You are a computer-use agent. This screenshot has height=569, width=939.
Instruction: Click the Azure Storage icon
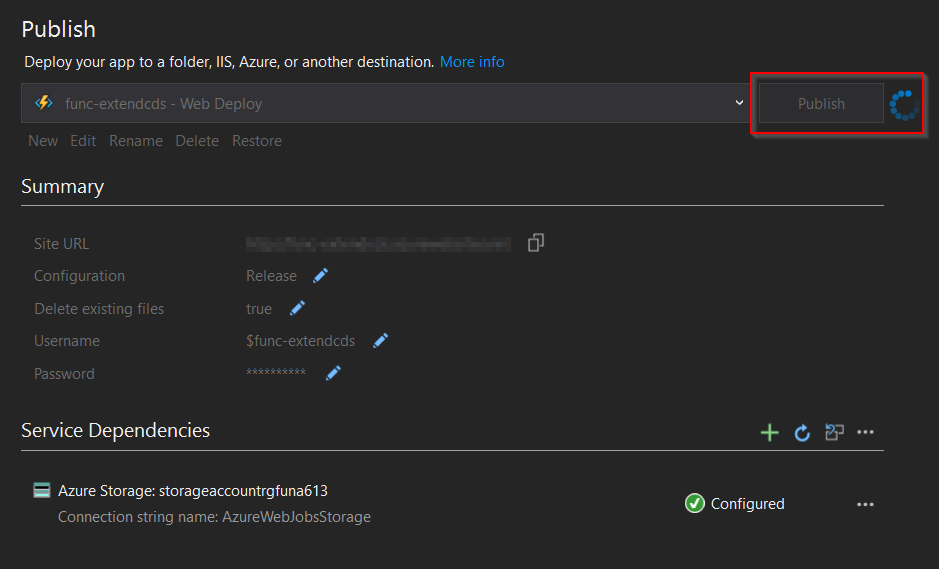pyautogui.click(x=42, y=490)
